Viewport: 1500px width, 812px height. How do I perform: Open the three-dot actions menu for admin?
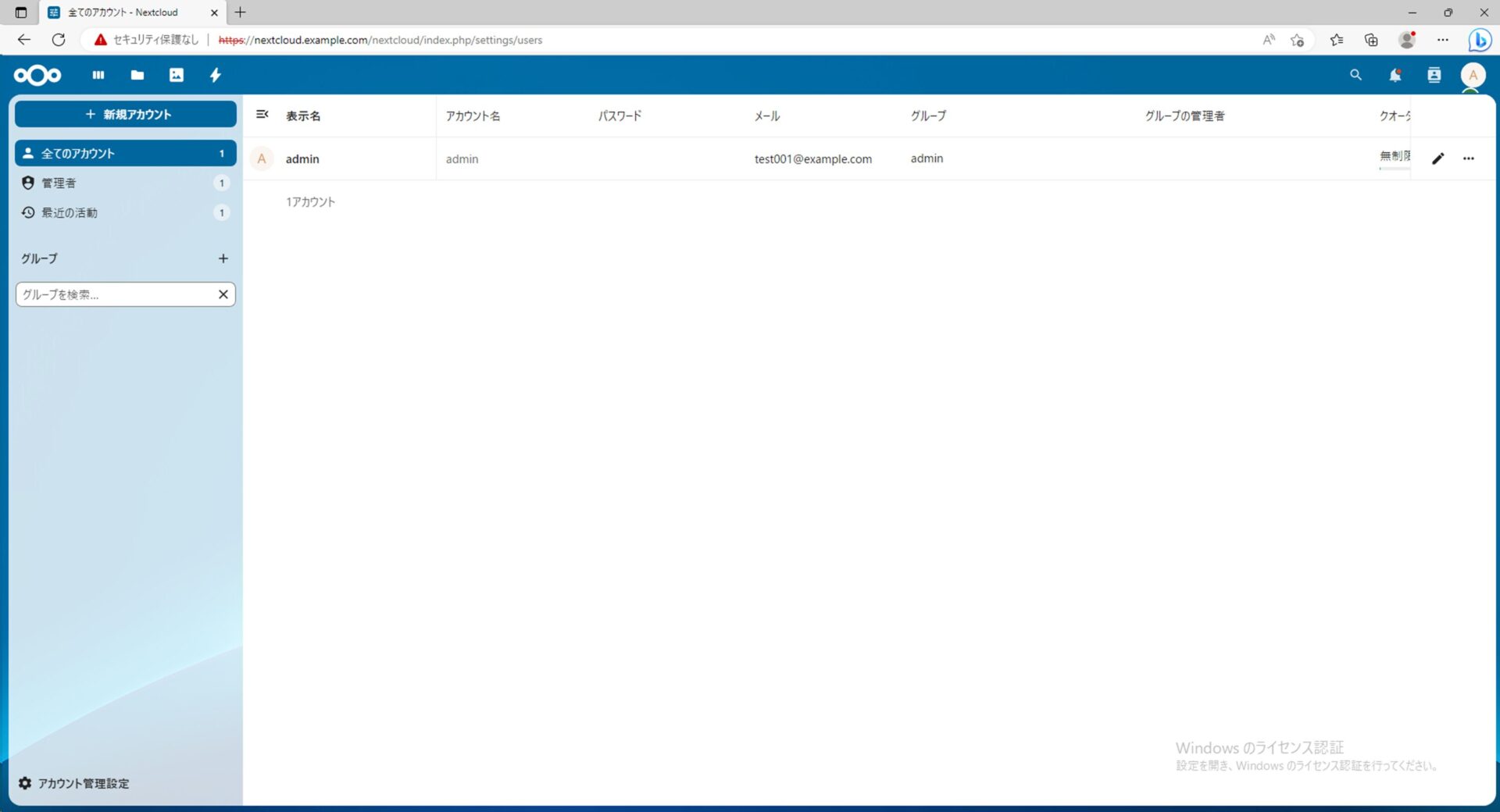point(1469,158)
